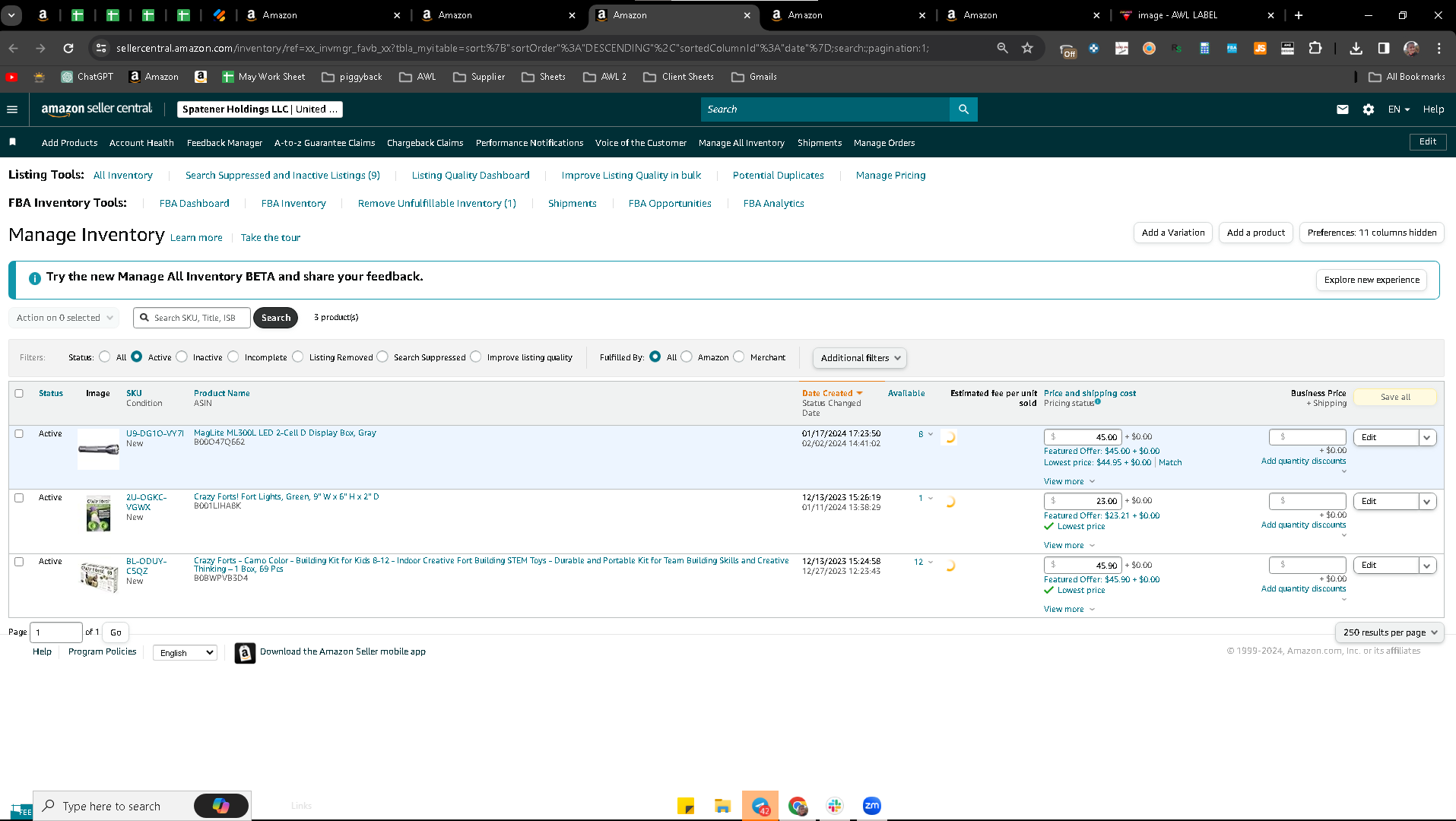Screen dimensions: 1456x821
Task: Select the Inactive status radio button
Action: click(x=182, y=357)
